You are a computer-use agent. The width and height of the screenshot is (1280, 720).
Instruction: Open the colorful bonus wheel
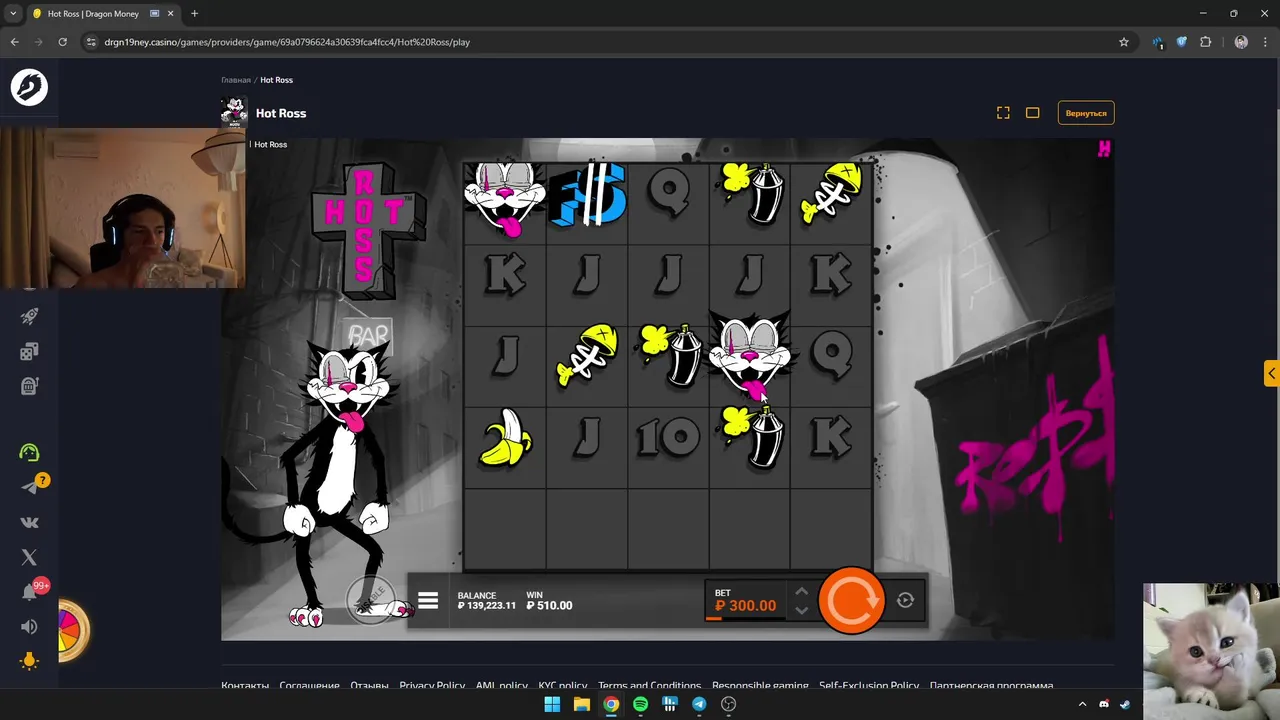point(73,630)
